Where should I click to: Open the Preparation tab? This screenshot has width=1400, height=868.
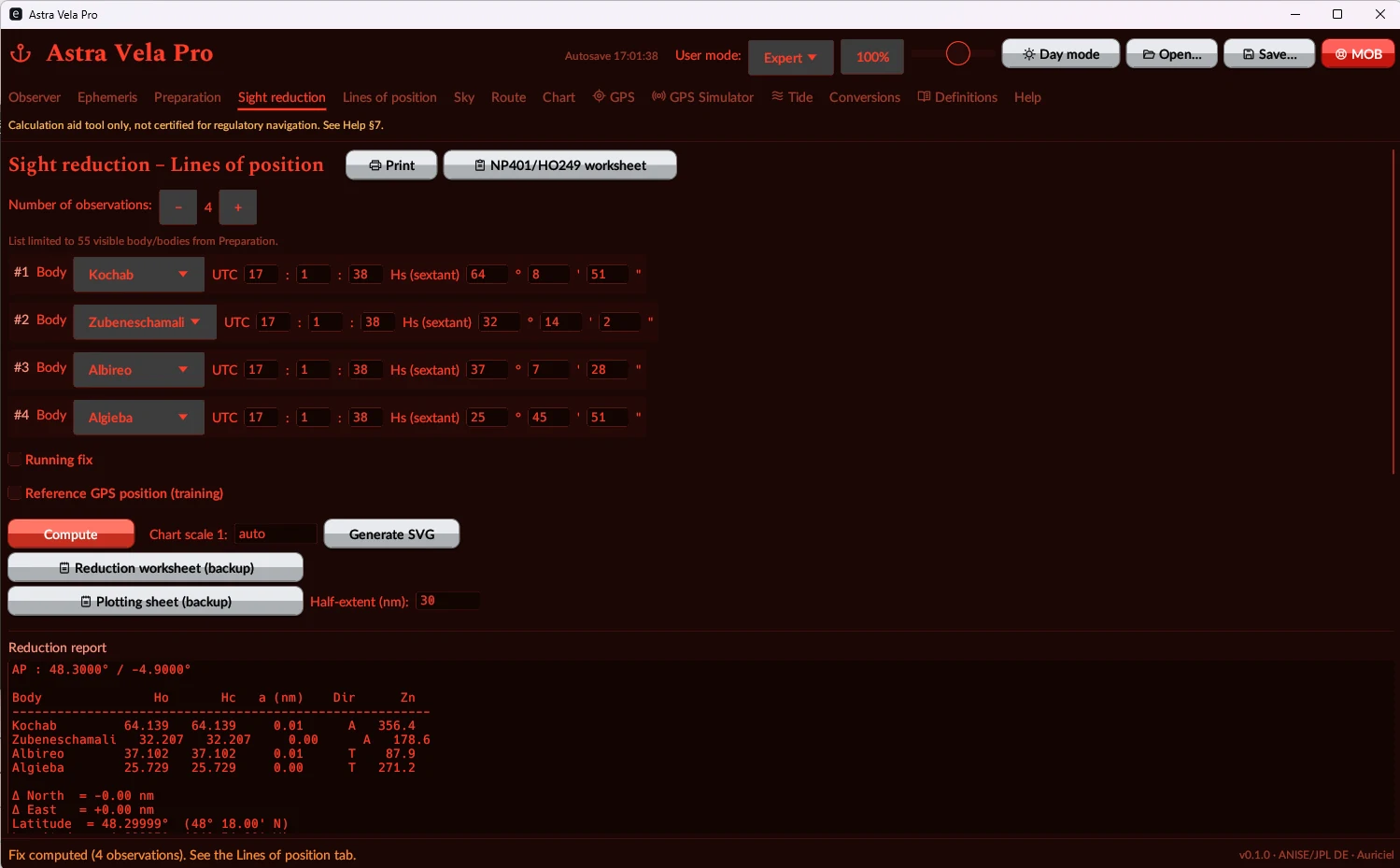pos(188,97)
